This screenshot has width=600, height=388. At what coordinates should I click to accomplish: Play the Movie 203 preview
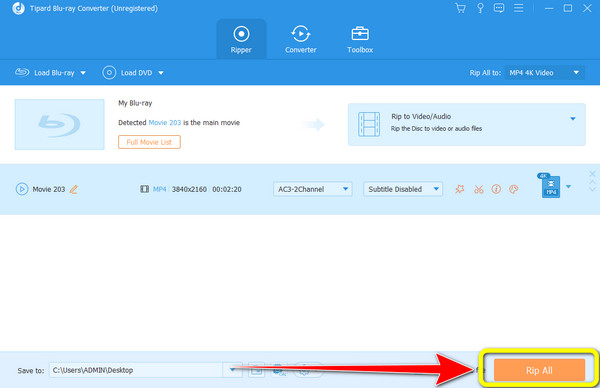point(22,189)
